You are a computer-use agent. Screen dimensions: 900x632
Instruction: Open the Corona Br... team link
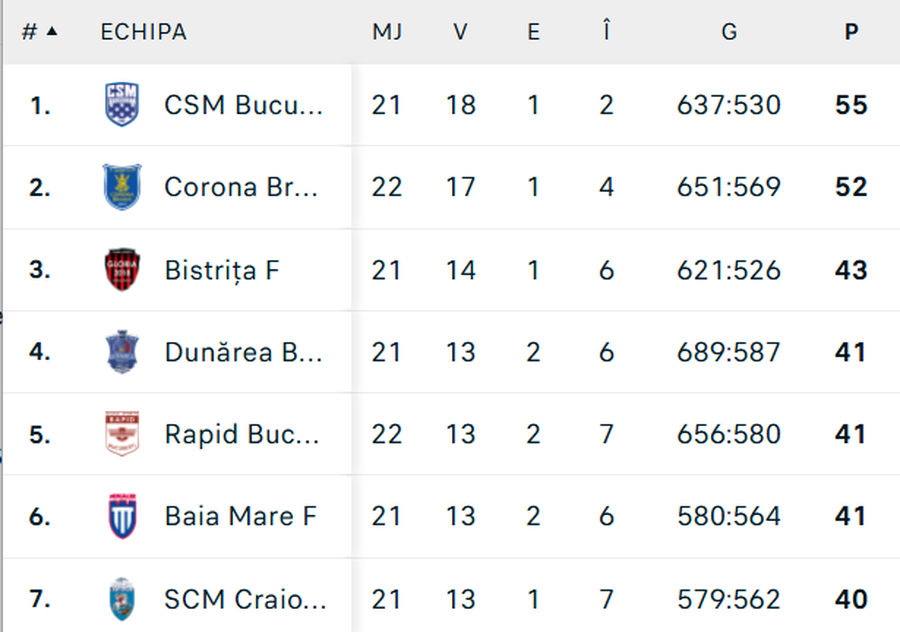[241, 187]
